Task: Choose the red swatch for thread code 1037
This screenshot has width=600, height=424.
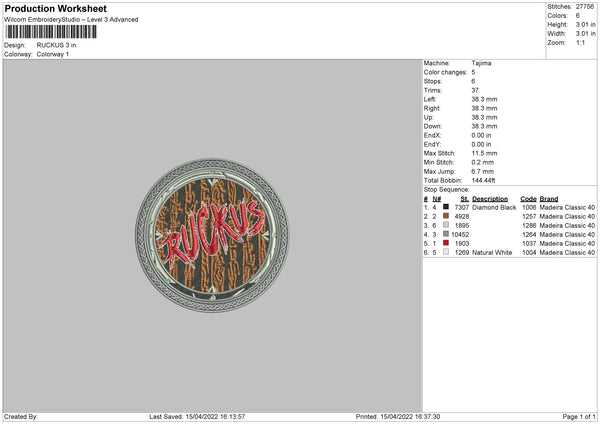Action: point(447,243)
